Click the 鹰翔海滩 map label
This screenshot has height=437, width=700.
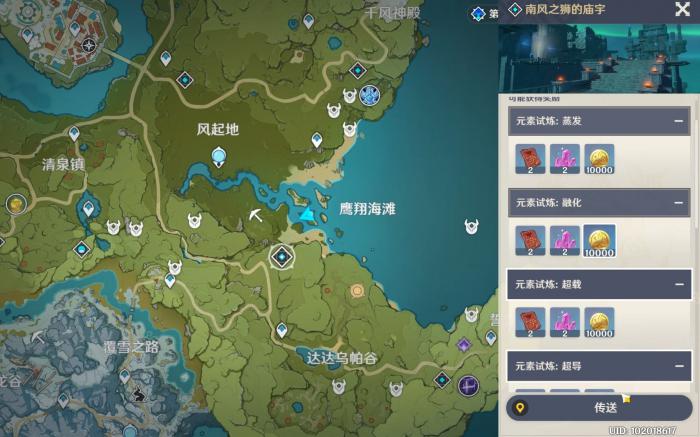point(367,209)
